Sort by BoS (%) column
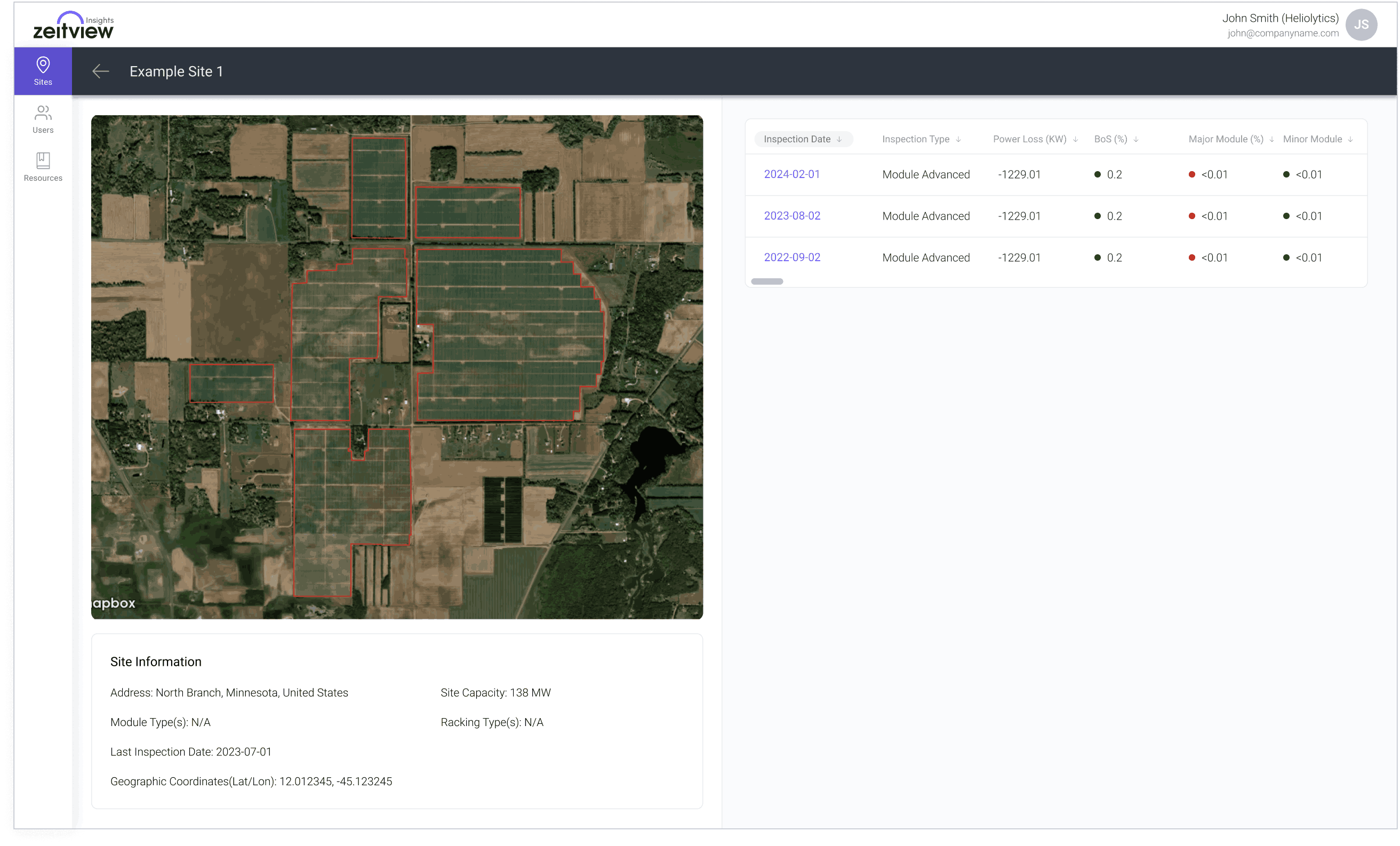The width and height of the screenshot is (1400, 846). 1116,139
